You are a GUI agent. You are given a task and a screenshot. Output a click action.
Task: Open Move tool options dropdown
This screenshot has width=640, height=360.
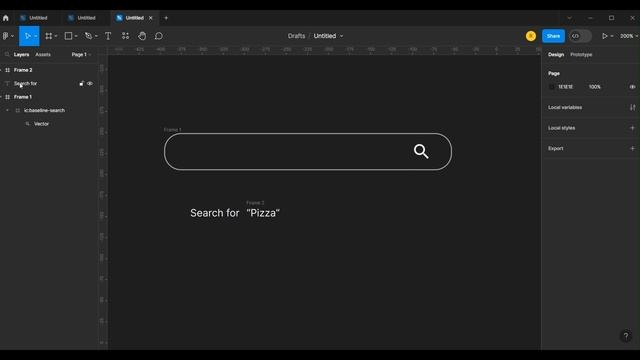(x=36, y=36)
